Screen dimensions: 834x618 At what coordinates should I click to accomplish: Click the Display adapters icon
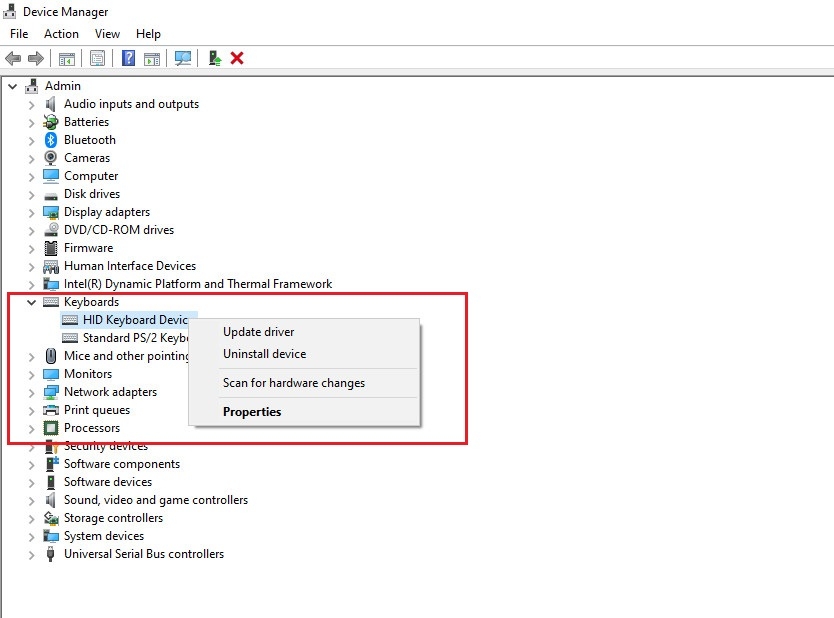click(51, 212)
